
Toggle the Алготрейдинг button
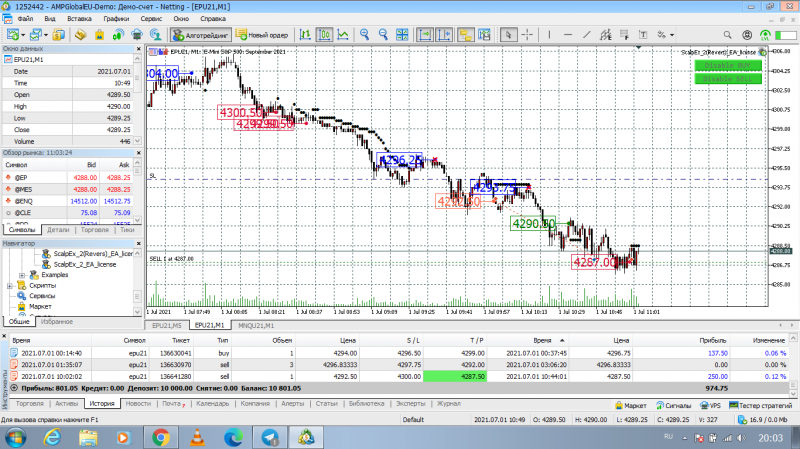coord(201,35)
